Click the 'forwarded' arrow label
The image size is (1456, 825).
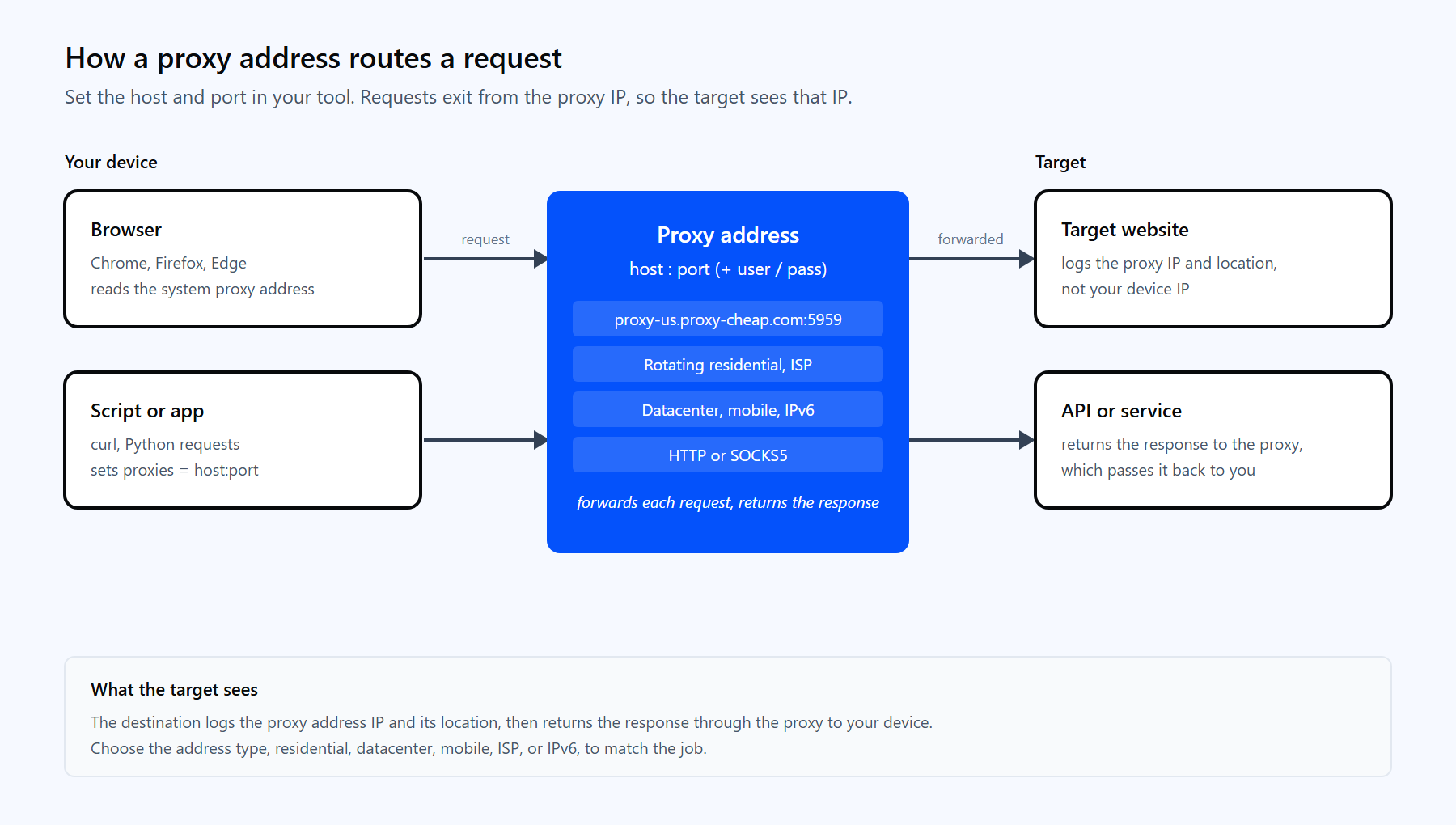tap(971, 239)
